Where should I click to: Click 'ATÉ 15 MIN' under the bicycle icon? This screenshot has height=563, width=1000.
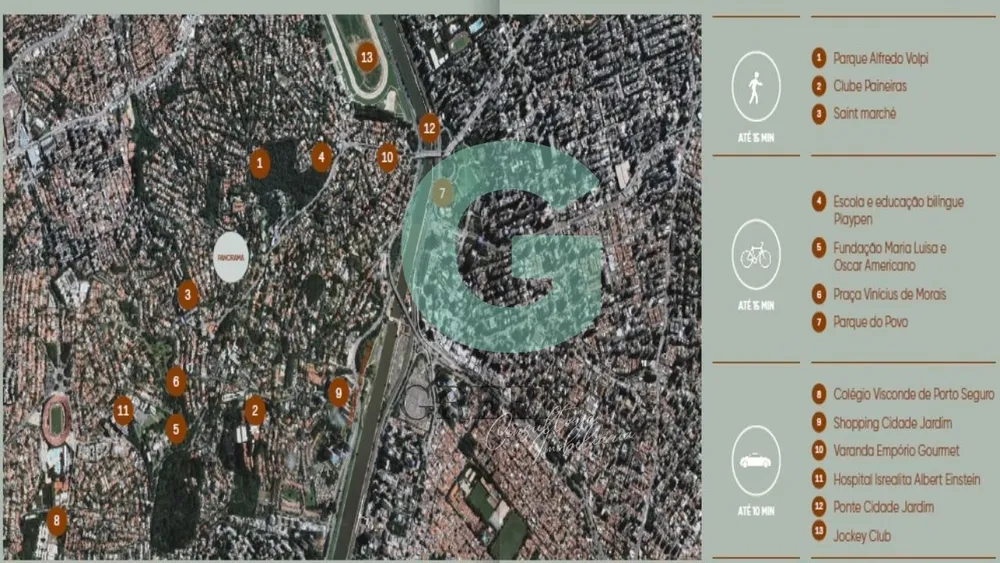click(x=756, y=306)
